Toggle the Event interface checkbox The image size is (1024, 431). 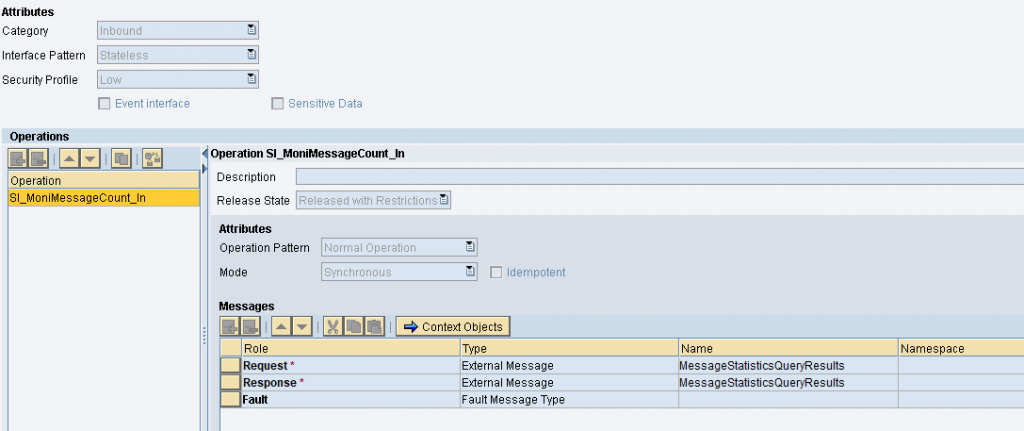(104, 104)
